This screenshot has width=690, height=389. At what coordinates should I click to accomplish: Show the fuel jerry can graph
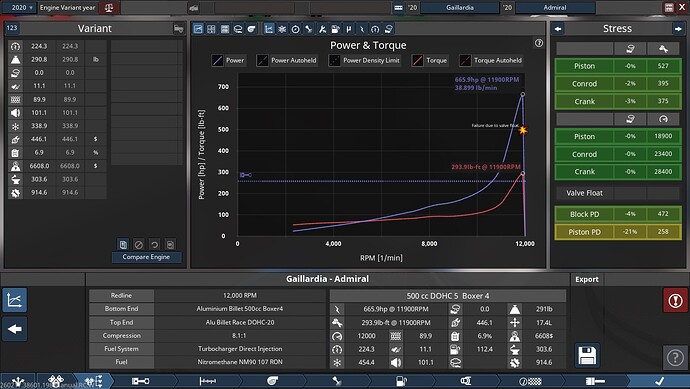tap(335, 29)
